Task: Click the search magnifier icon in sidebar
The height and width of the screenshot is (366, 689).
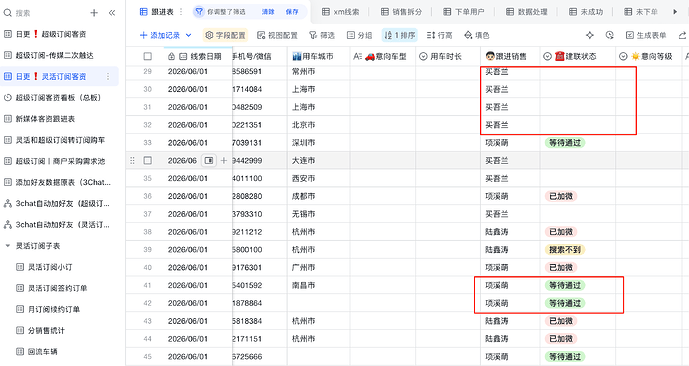Action: coord(7,13)
